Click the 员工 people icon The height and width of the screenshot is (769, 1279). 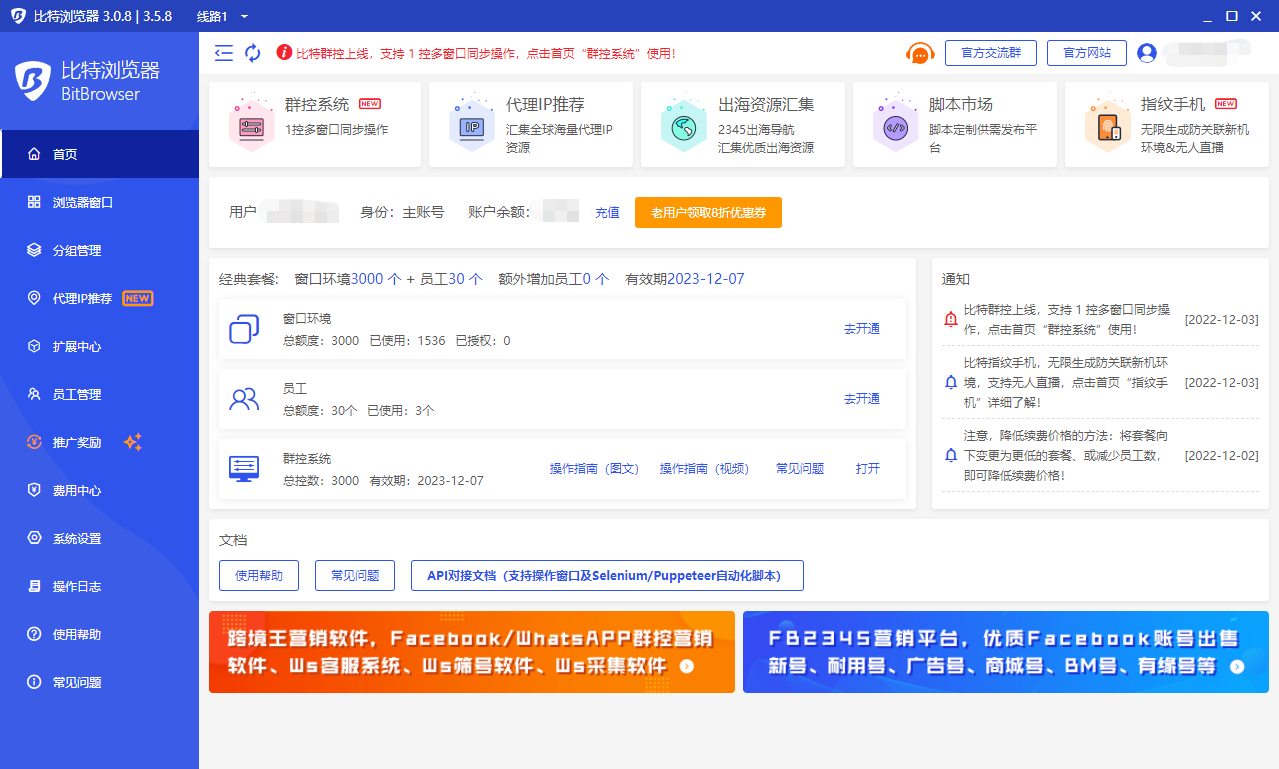[x=244, y=400]
